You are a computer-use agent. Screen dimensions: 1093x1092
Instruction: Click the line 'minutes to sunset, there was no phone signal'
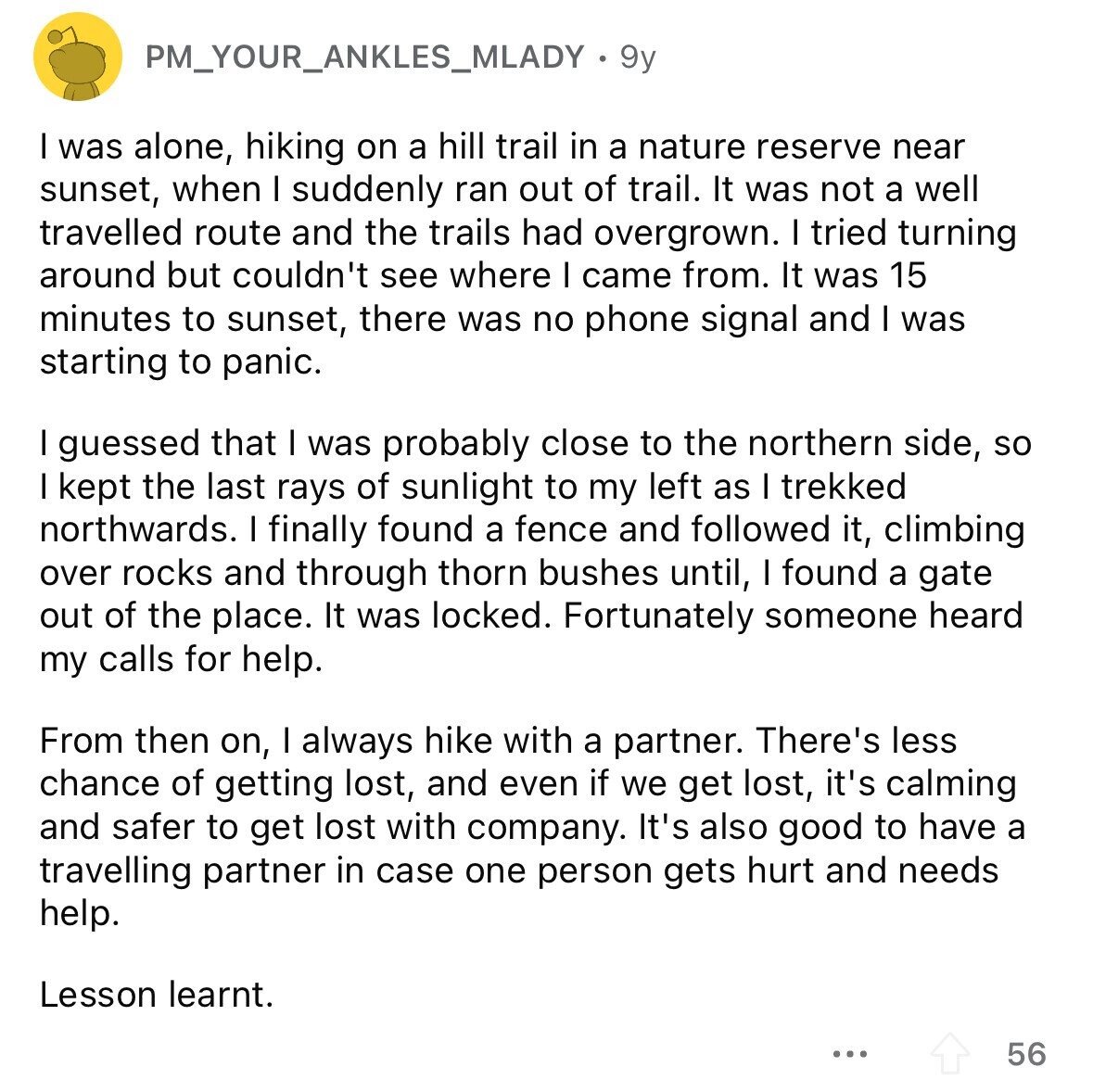(502, 319)
